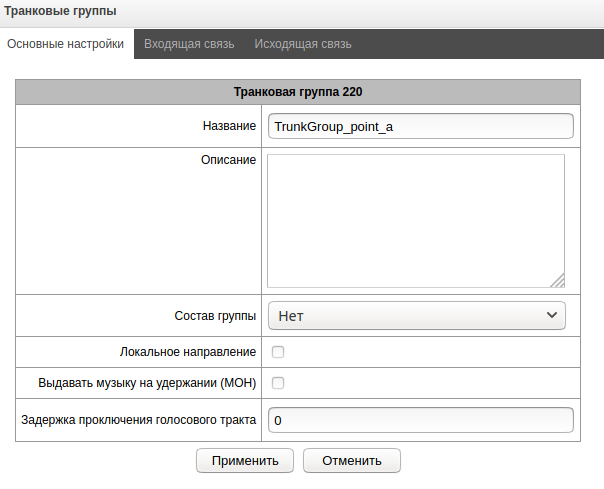Click the Задержка проключения голосового тракта input
The width and height of the screenshot is (604, 489).
(x=419, y=421)
